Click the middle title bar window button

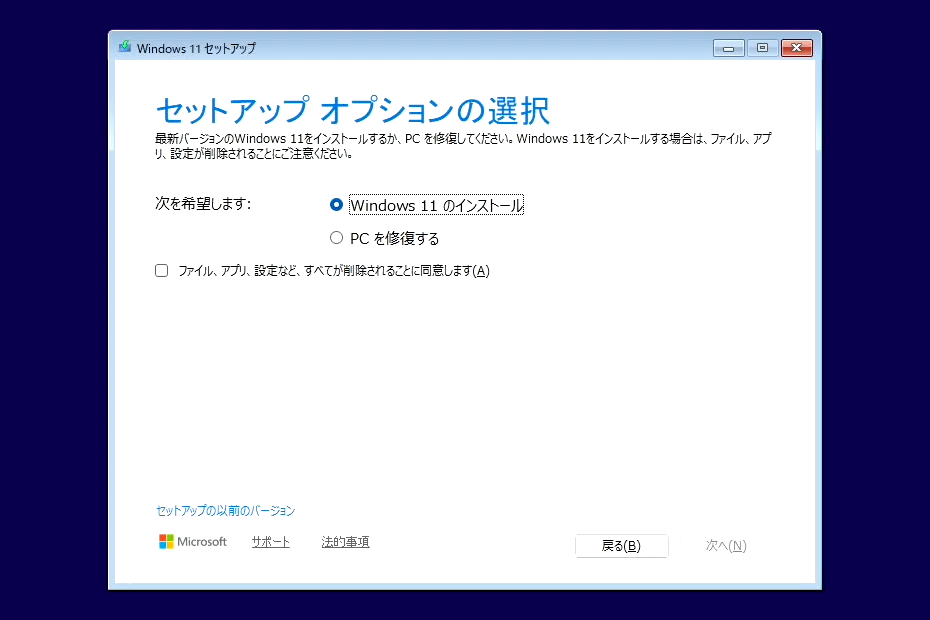(x=762, y=47)
